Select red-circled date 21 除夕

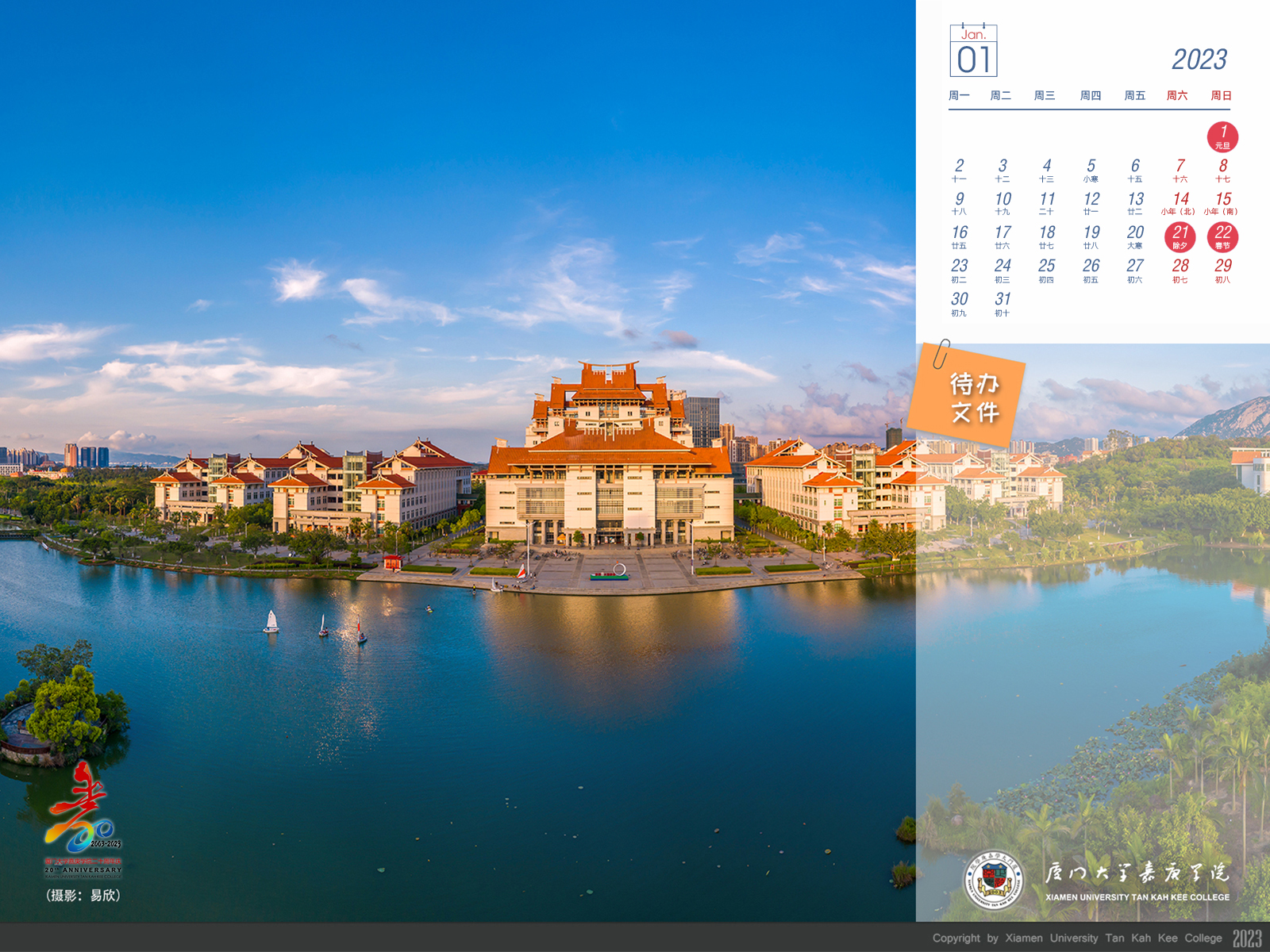(1180, 236)
